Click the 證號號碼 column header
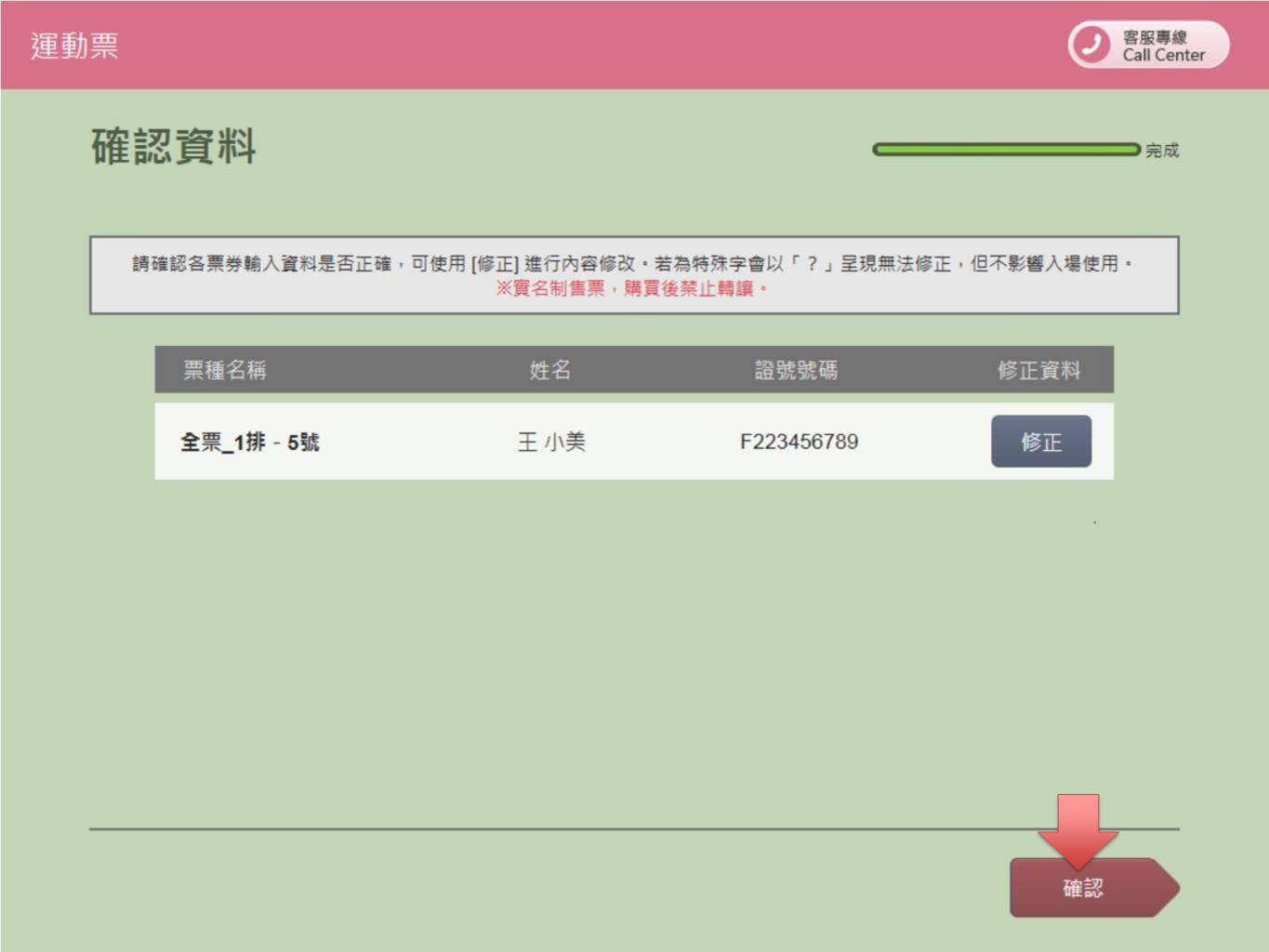 click(x=796, y=370)
